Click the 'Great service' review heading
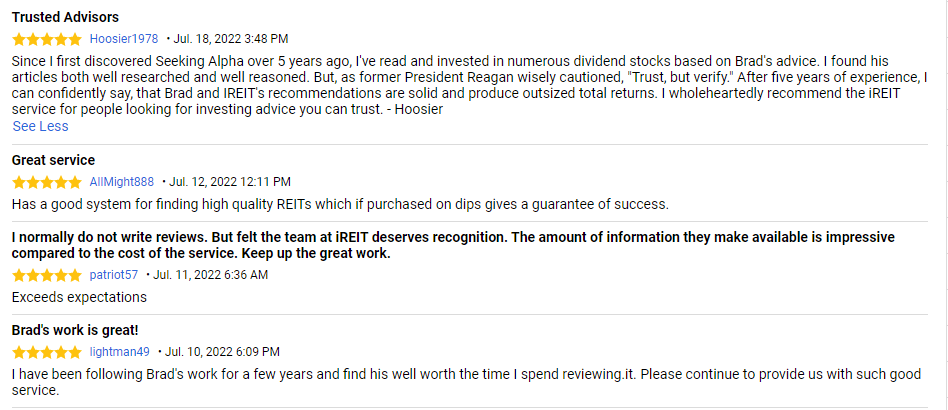This screenshot has width=948, height=410. coord(53,160)
